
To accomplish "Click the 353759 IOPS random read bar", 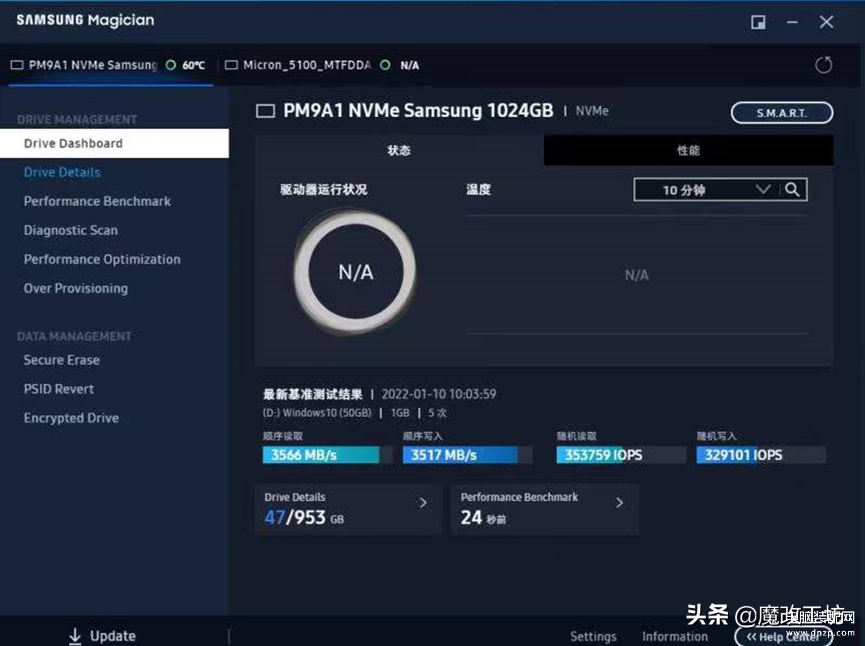I will point(621,455).
